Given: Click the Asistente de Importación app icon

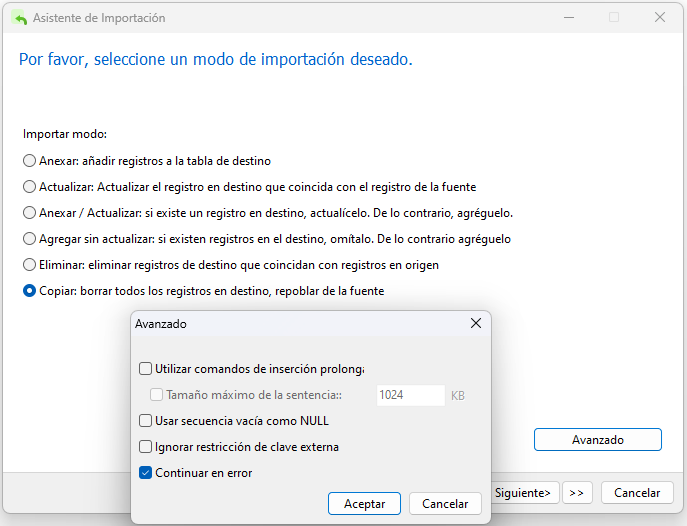Looking at the screenshot, I should [18, 18].
